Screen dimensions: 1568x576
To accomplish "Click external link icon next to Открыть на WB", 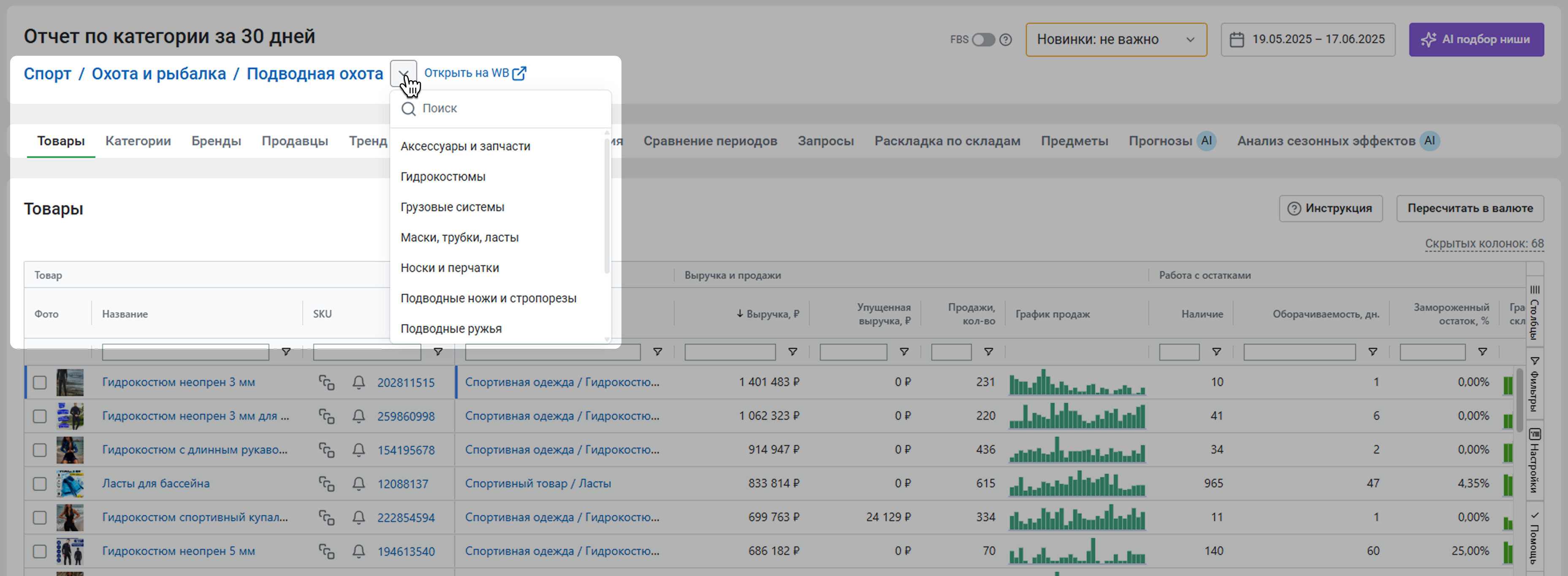I will (x=519, y=73).
